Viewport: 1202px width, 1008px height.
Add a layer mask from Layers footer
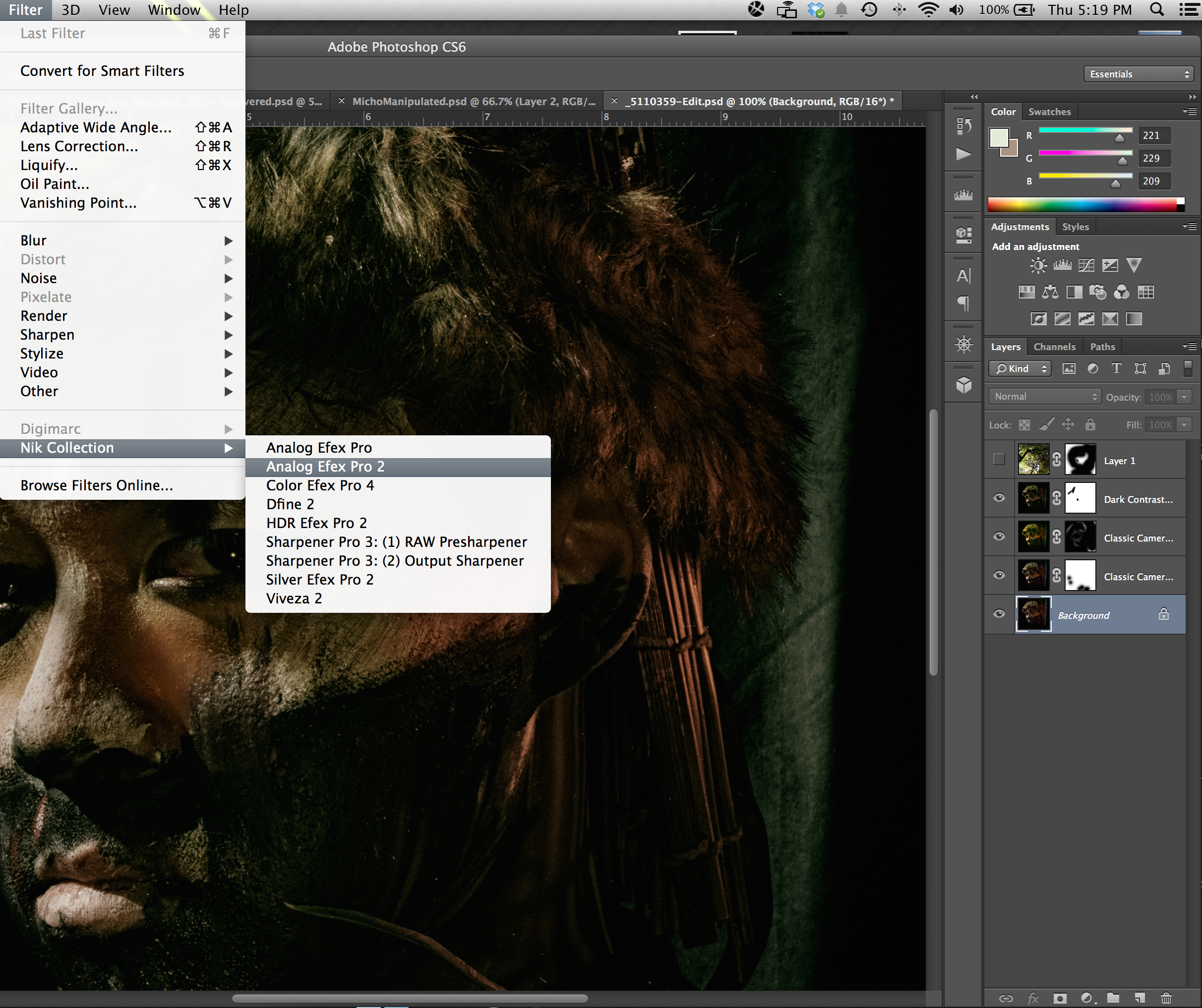click(x=1060, y=998)
